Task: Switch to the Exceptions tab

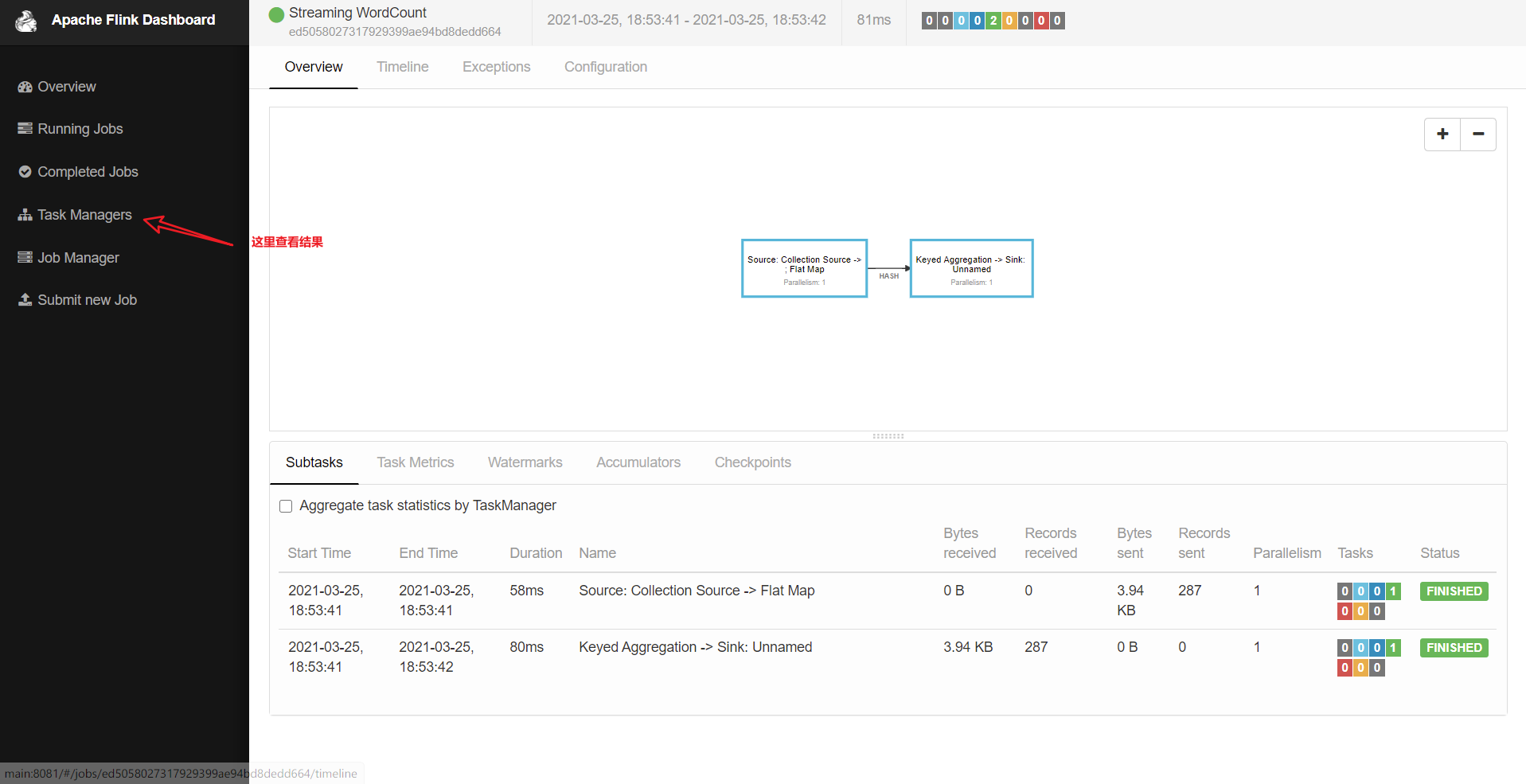Action: coord(497,67)
